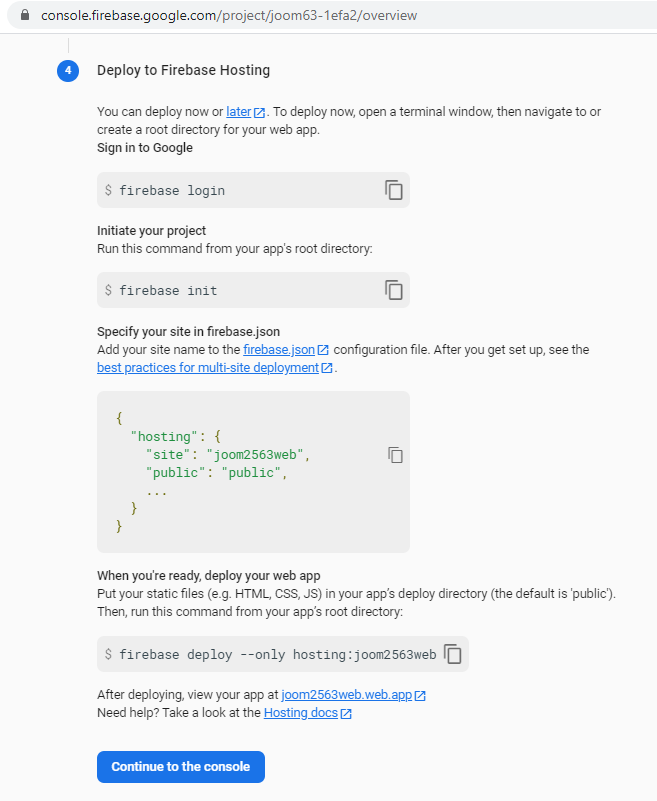Viewport: 657px width, 801px height.
Task: Open the "later" deploy link
Action: pos(238,111)
